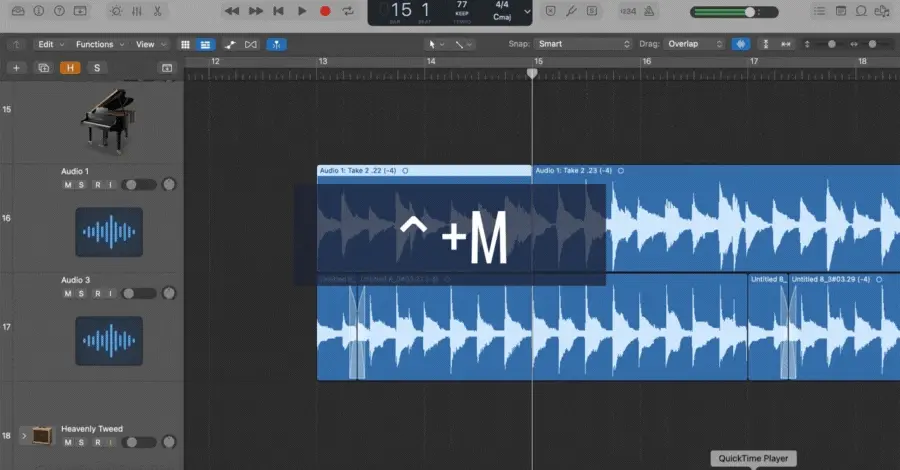
Task: Toggle Flex show/hide button
Action: [x=251, y=44]
